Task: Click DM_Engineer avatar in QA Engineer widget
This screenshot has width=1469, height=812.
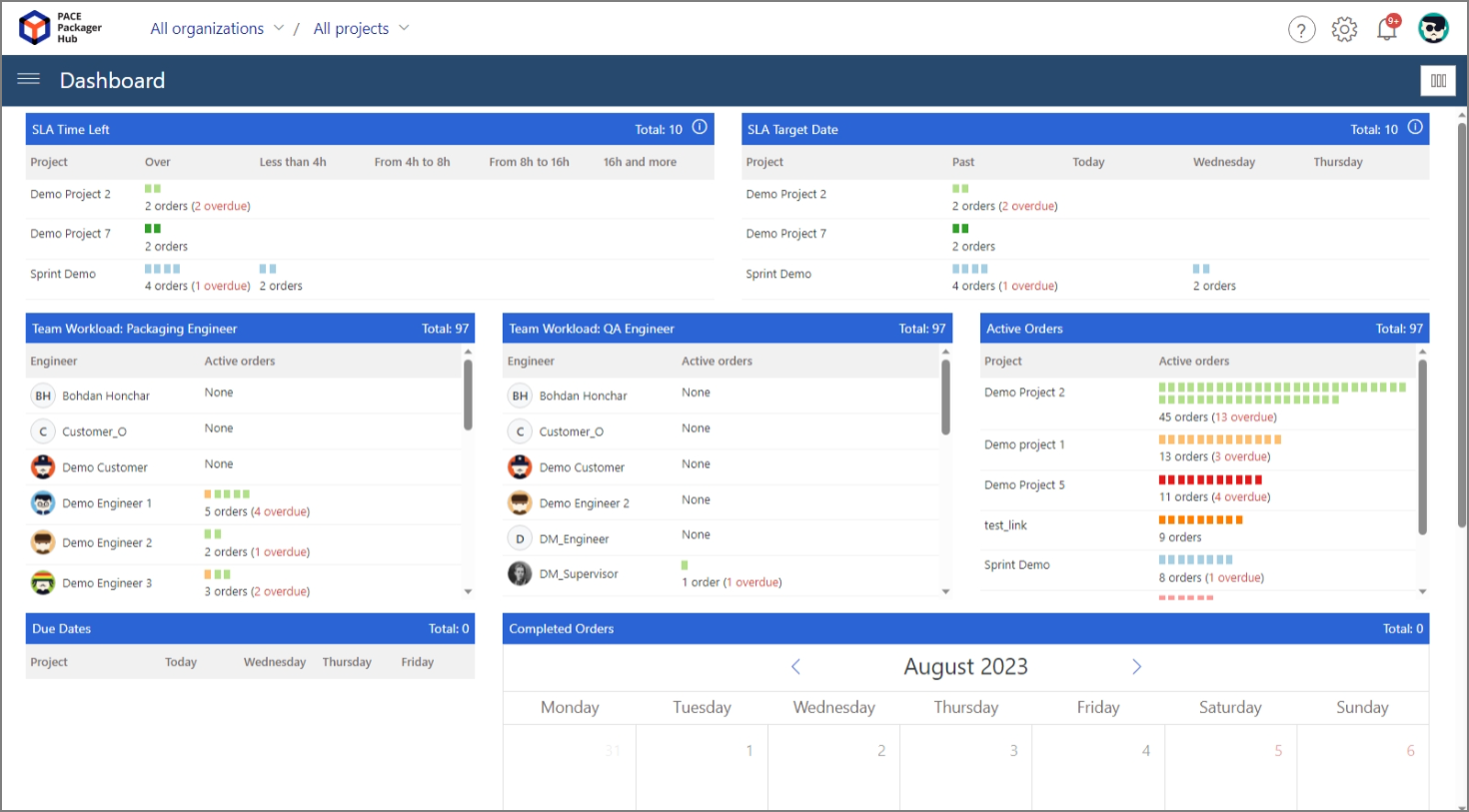Action: pyautogui.click(x=520, y=538)
